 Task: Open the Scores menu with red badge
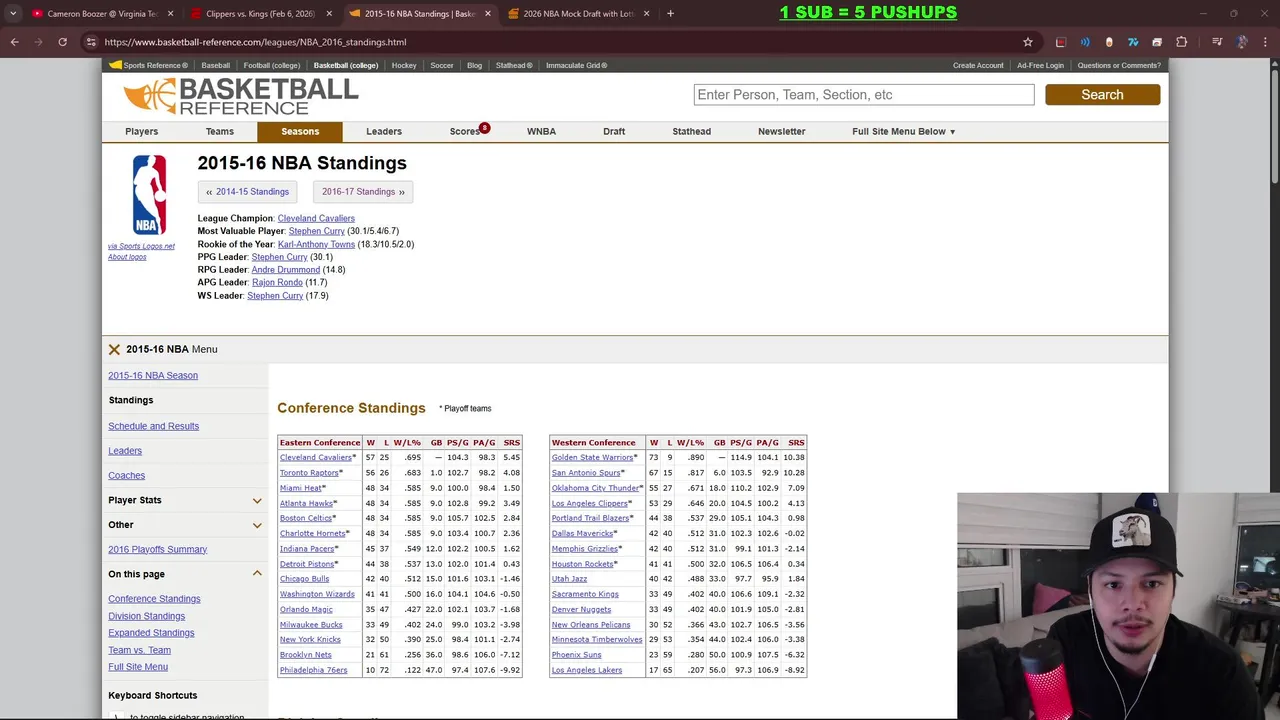[465, 131]
